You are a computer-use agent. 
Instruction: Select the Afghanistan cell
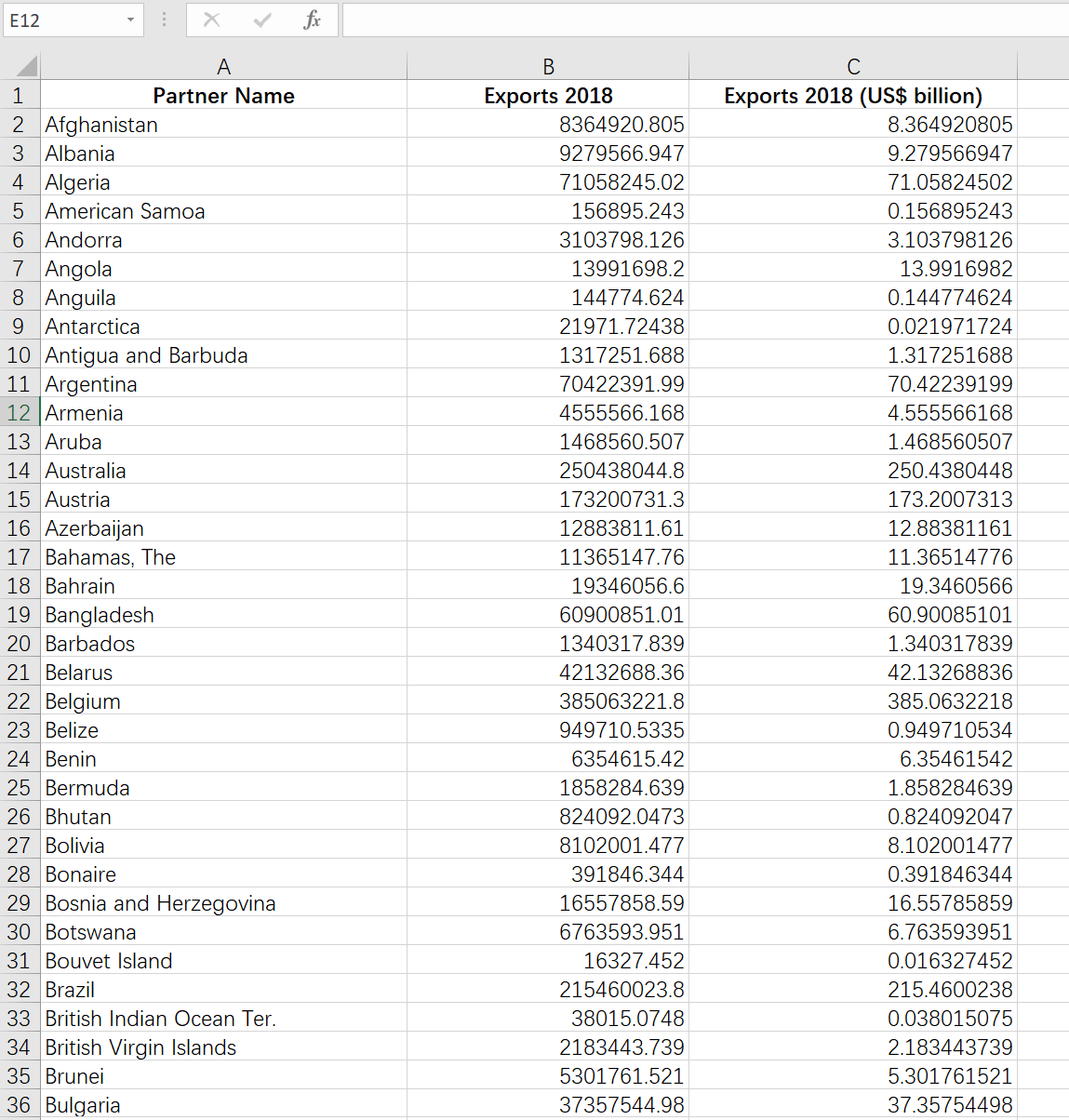coord(223,124)
